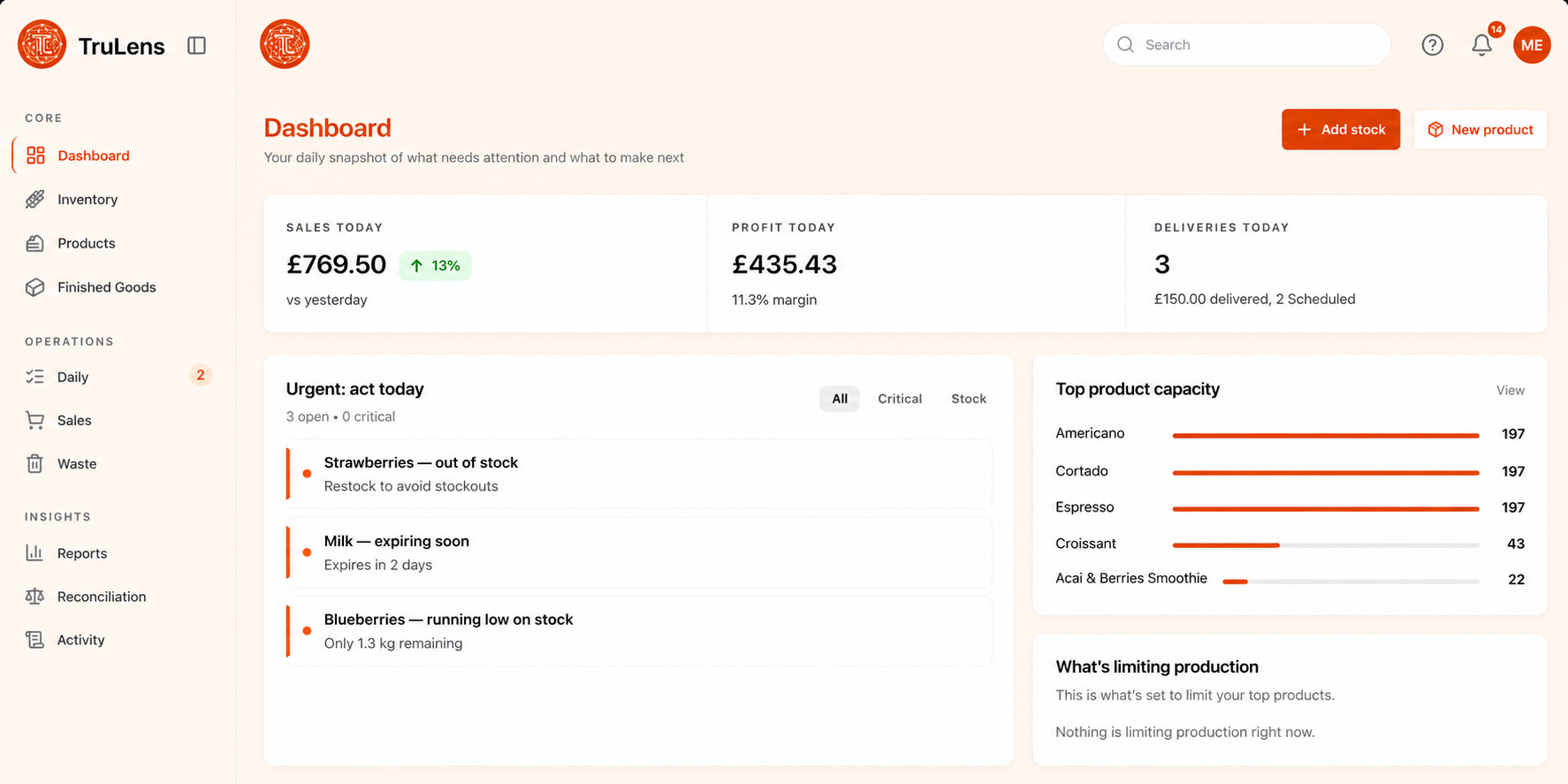The image size is (1568, 784).
Task: Click the Espresso capacity bar
Action: pyautogui.click(x=1326, y=509)
